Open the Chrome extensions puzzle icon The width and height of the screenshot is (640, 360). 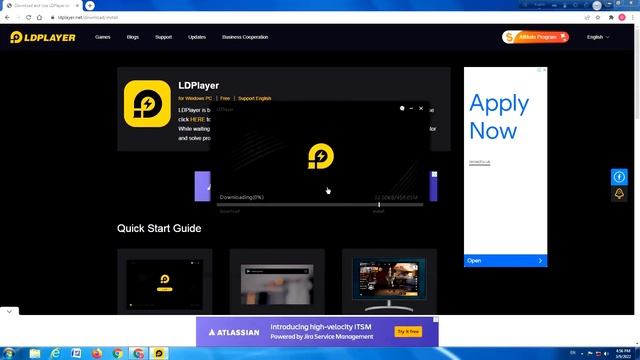tap(611, 18)
